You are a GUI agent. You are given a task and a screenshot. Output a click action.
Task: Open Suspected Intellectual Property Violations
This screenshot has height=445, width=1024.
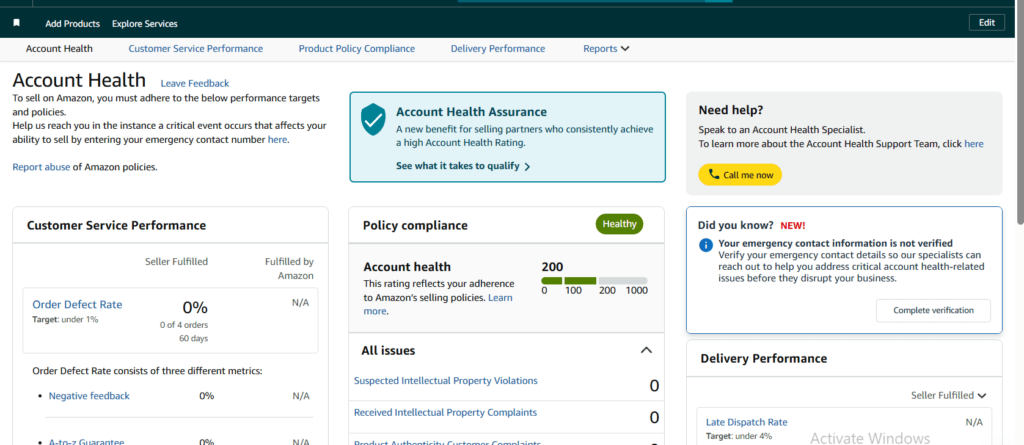point(445,380)
